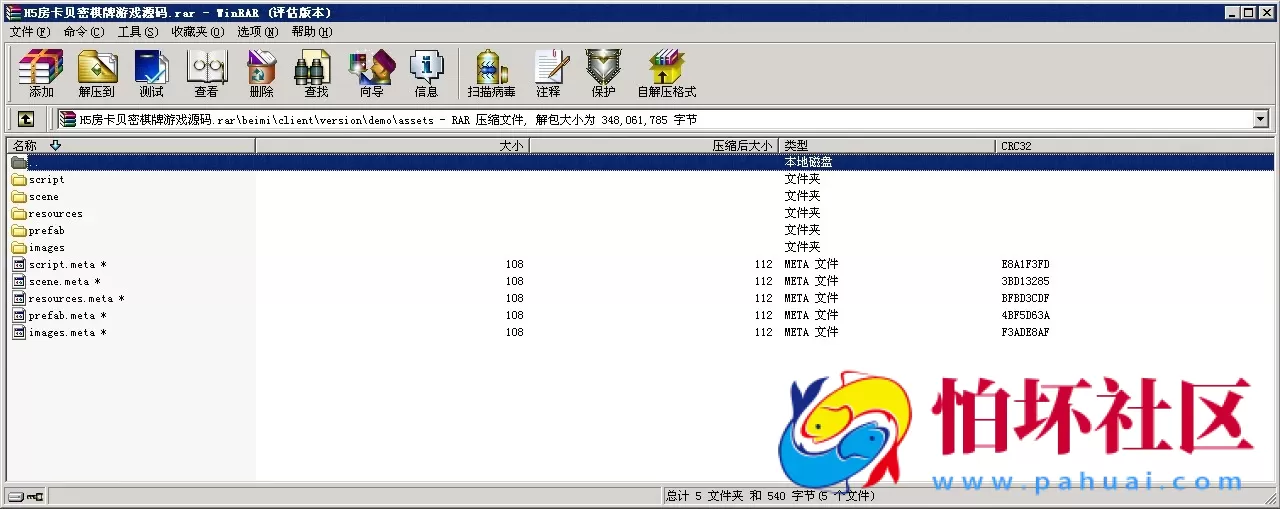Image resolution: width=1280 pixels, height=509 pixels.
Task: Open the File (文件) menu
Action: [29, 32]
